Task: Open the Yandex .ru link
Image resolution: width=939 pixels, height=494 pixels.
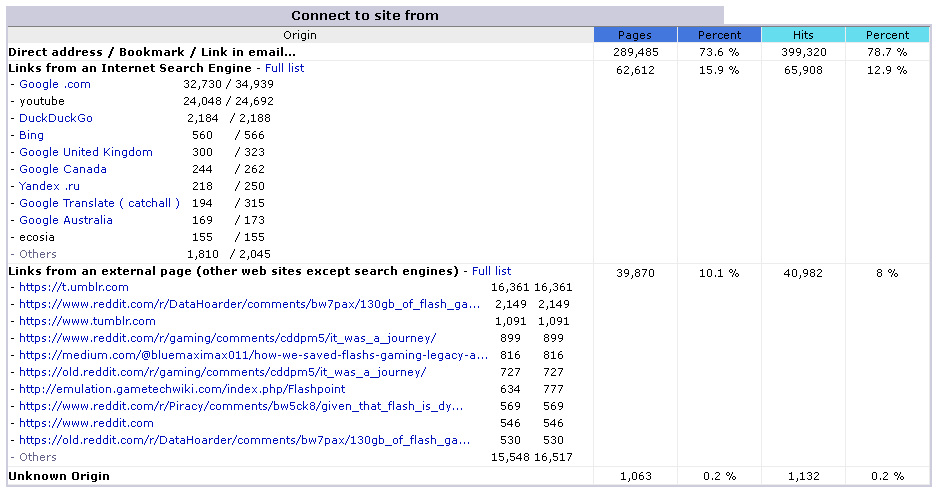Action: [49, 186]
